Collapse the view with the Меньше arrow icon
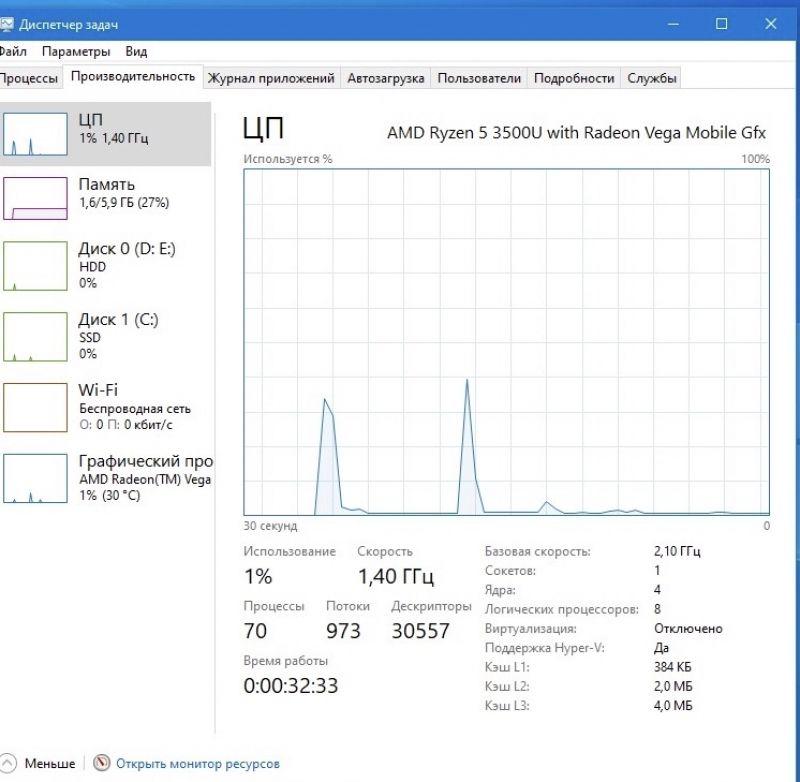800x782 pixels. [x=8, y=763]
